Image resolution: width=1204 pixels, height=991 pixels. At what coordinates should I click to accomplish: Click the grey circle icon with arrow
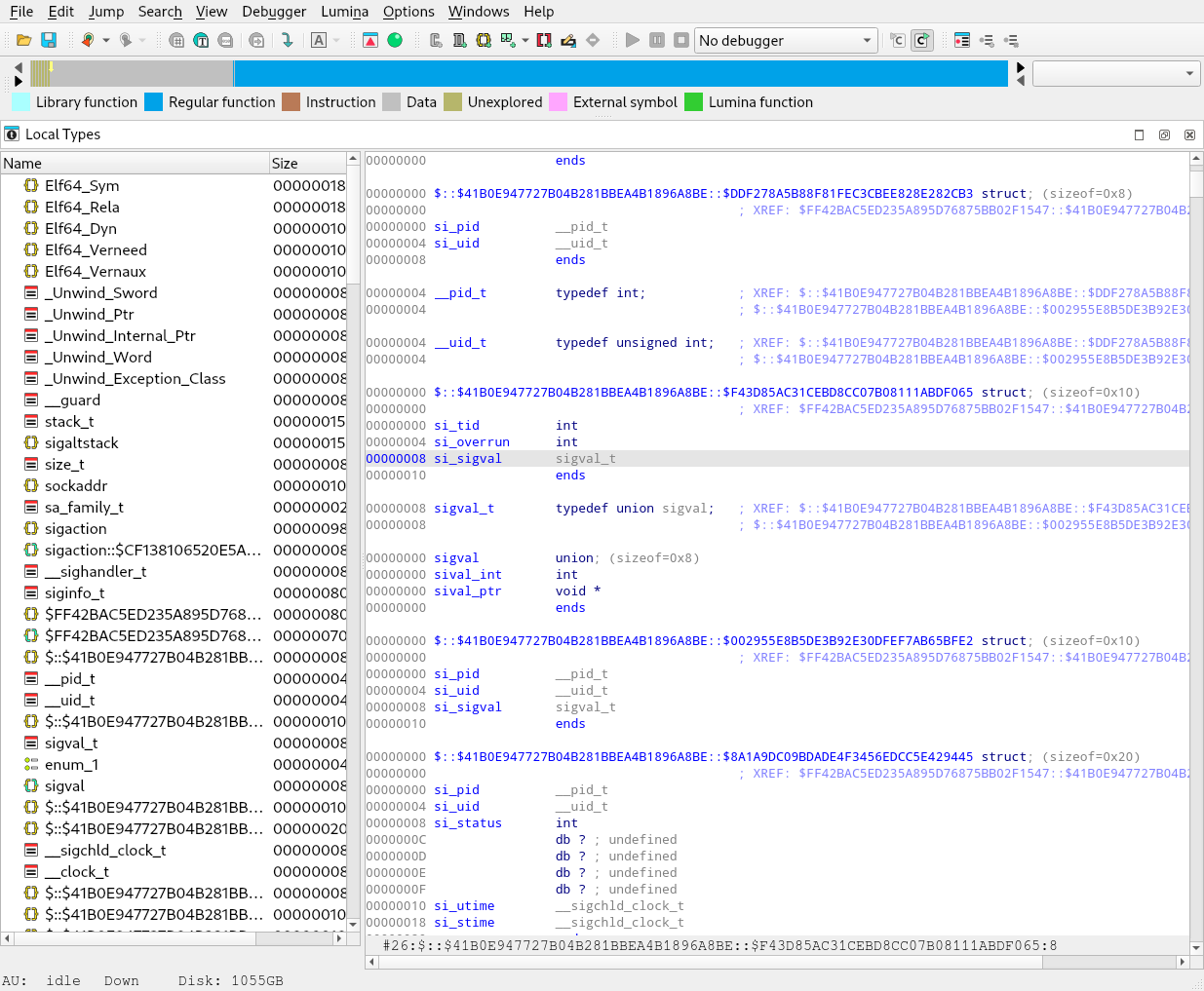256,40
